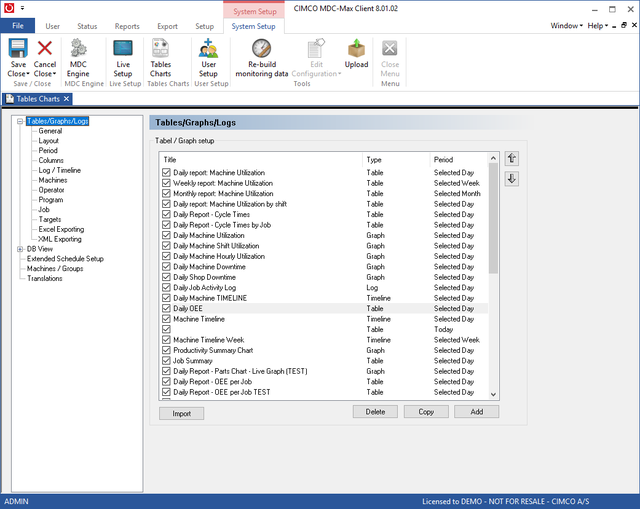The image size is (640, 509).
Task: Open the Window menu dropdown
Action: click(x=567, y=26)
